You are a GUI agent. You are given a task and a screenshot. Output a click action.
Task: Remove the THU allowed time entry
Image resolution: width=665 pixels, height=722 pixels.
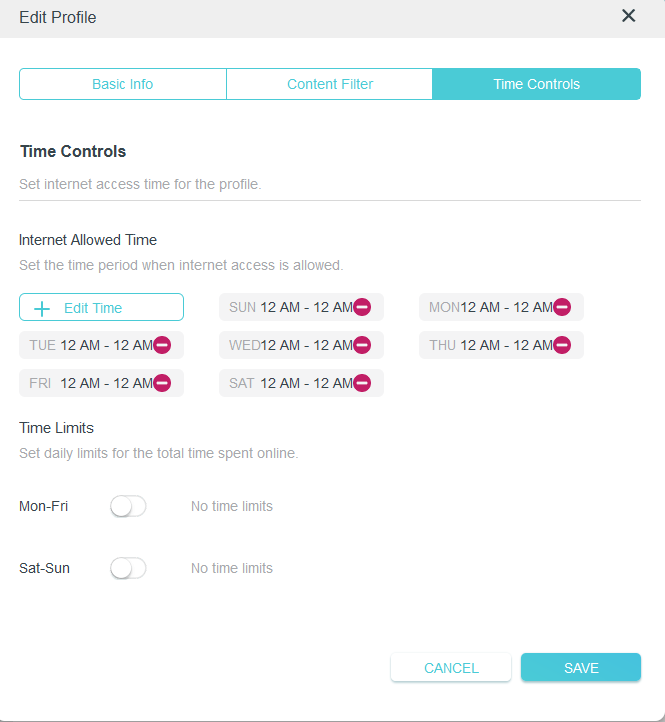562,345
